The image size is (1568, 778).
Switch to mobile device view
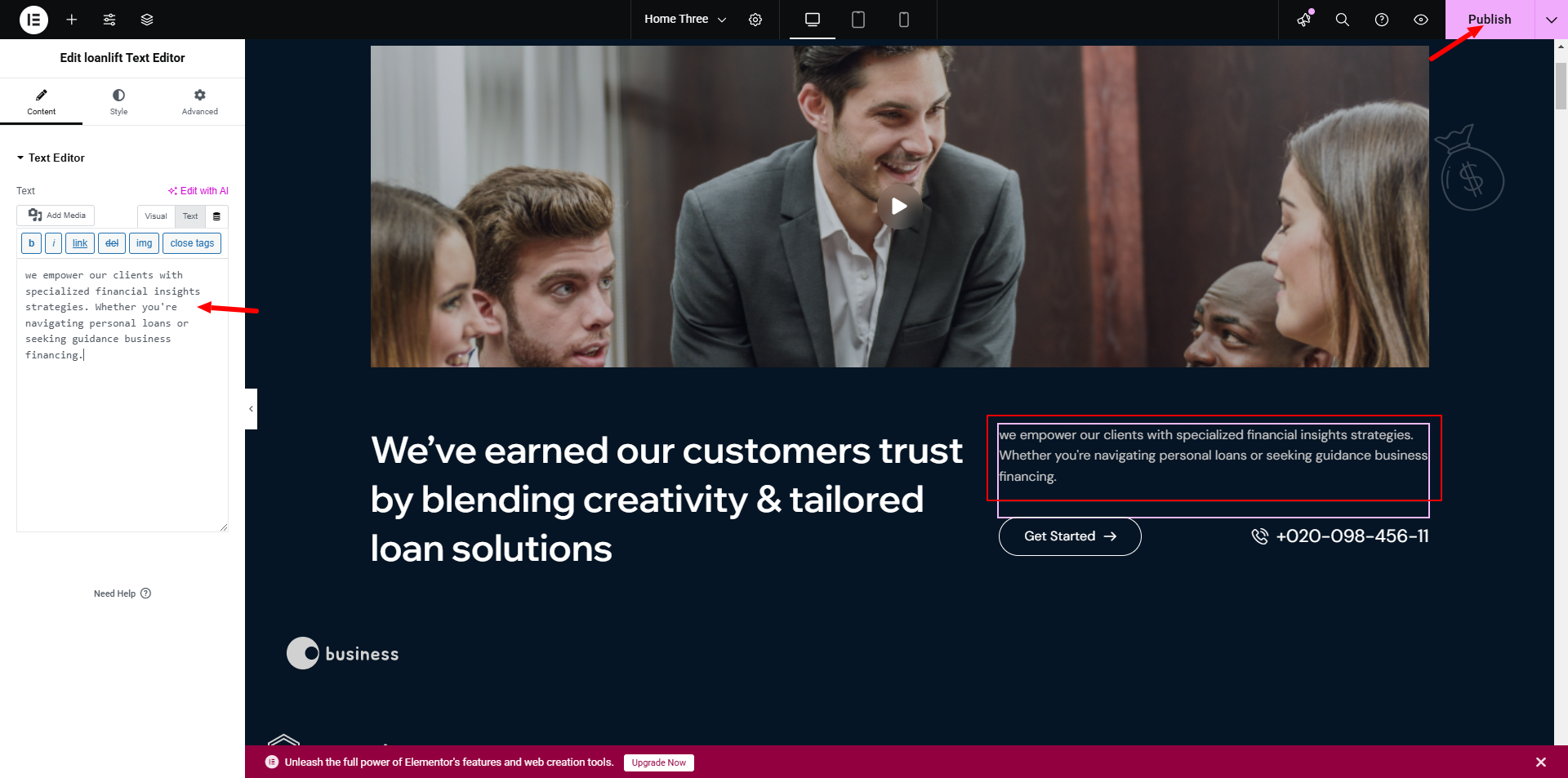(903, 20)
